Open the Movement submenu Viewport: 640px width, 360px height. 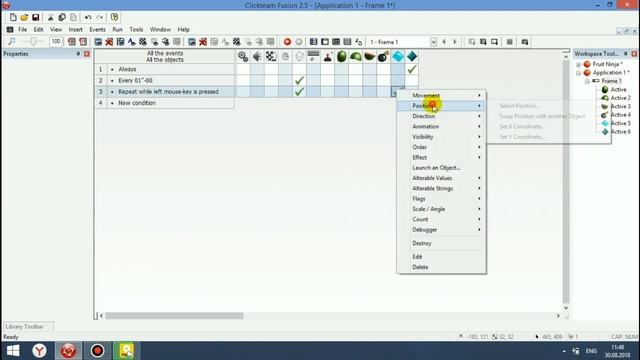pos(442,96)
